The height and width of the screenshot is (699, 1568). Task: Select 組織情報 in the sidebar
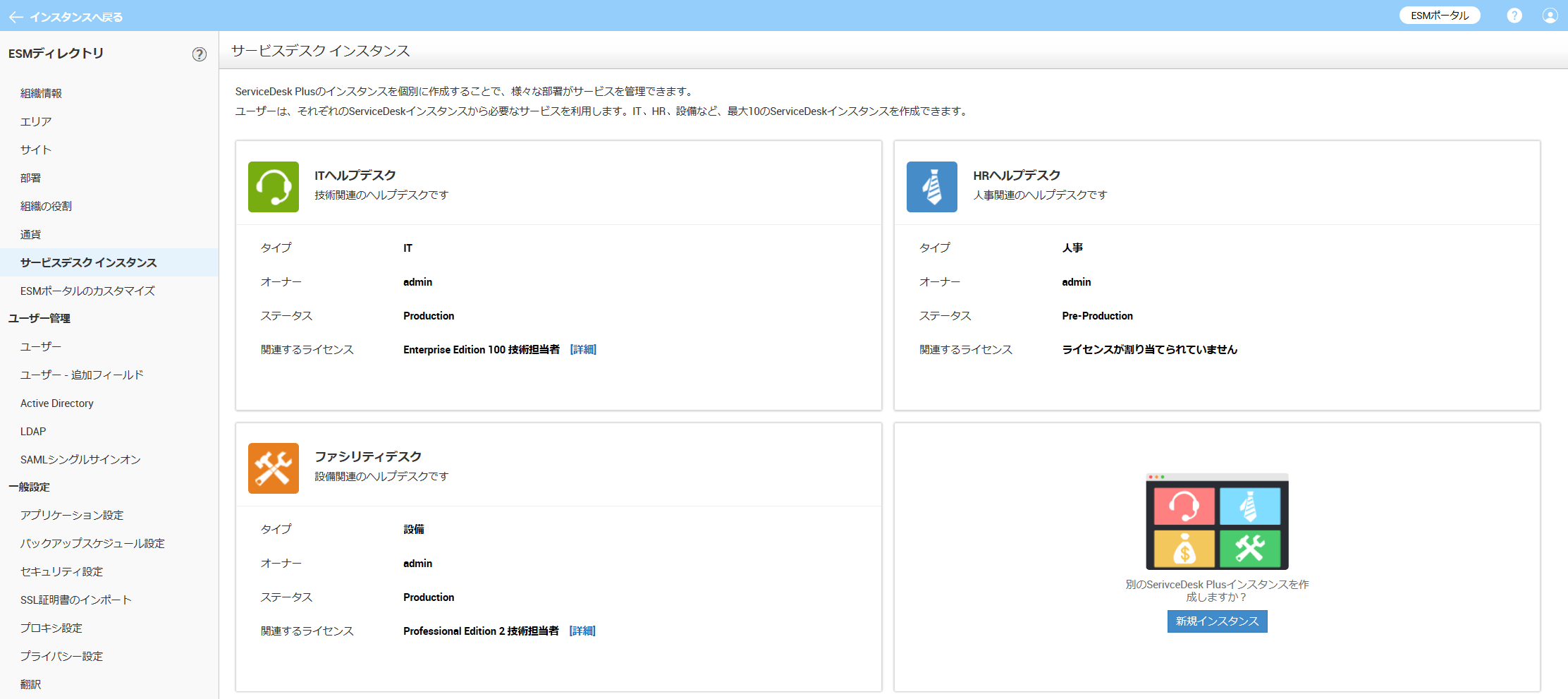point(41,93)
